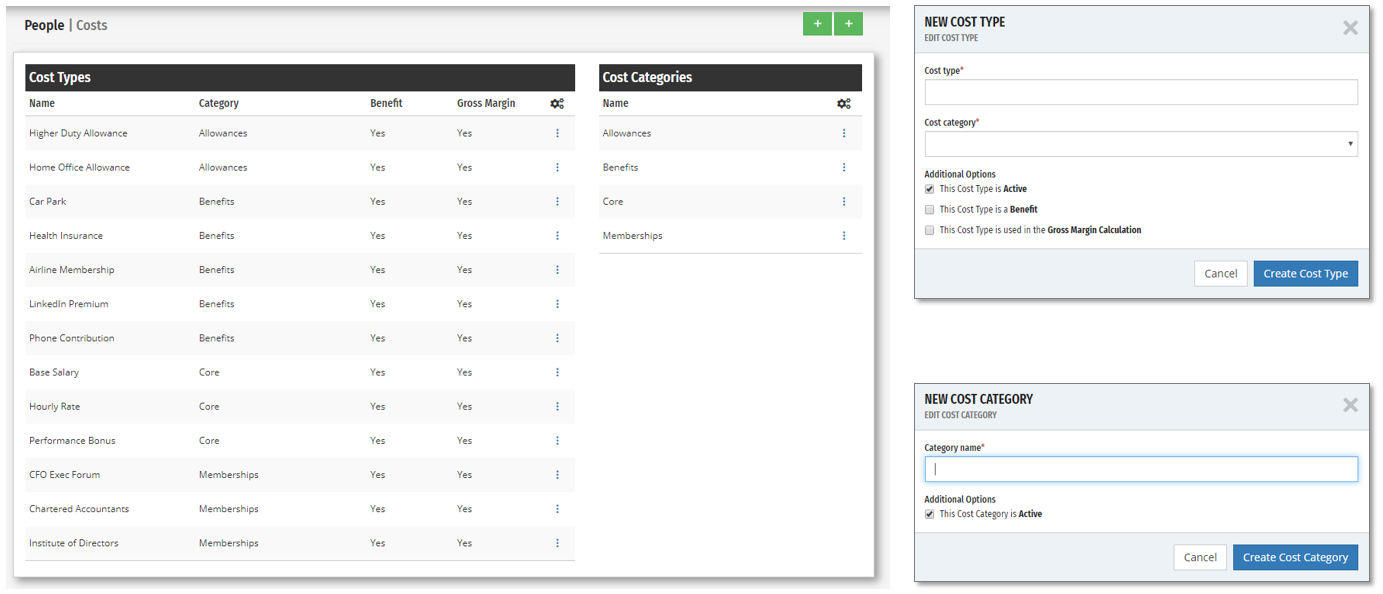Screen dimensions: 1383x594
Task: Open kebab menu for Hourly Rate row
Action: point(557,407)
